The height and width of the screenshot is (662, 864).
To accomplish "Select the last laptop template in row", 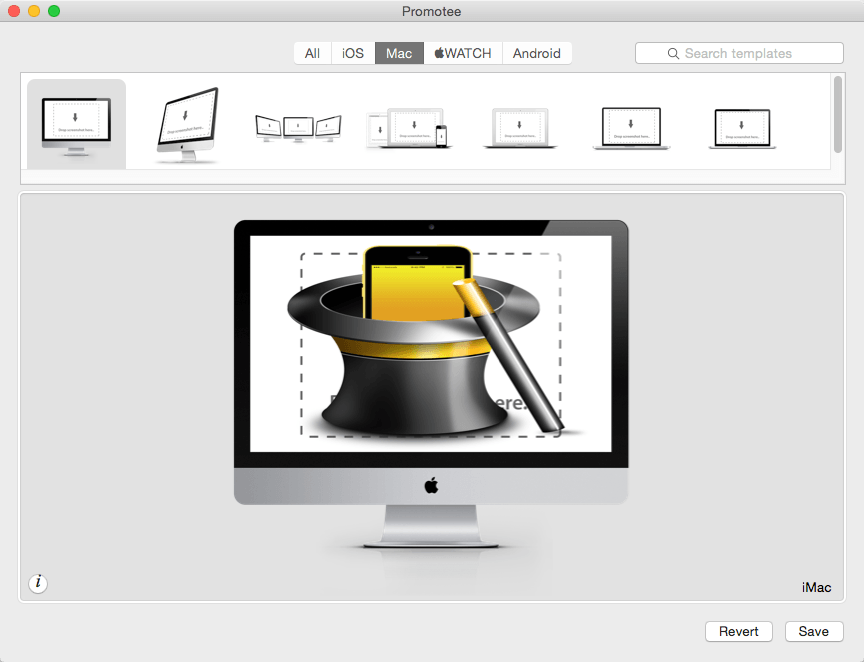I will pos(742,129).
